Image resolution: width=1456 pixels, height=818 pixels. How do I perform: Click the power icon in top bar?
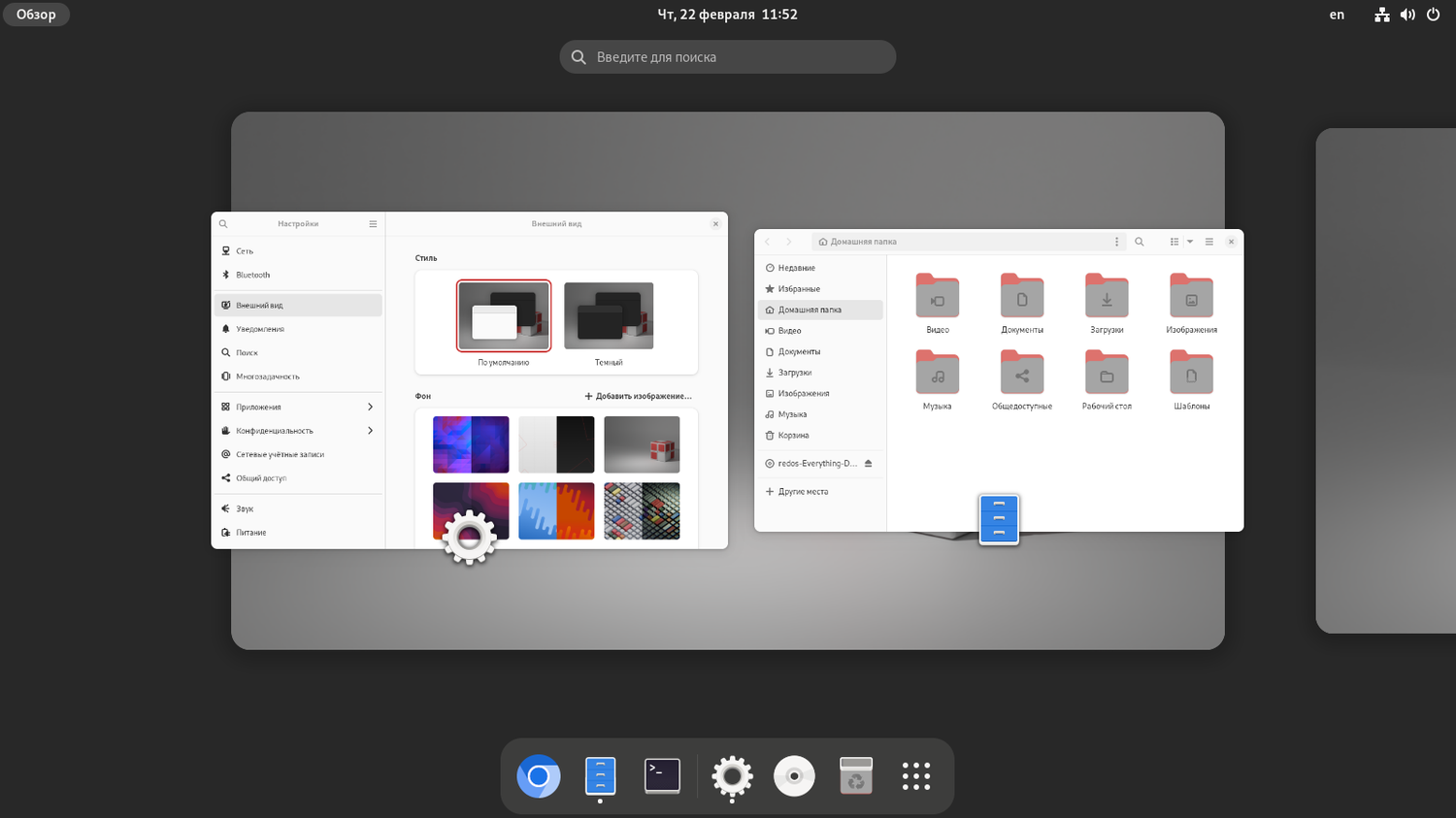pyautogui.click(x=1433, y=15)
